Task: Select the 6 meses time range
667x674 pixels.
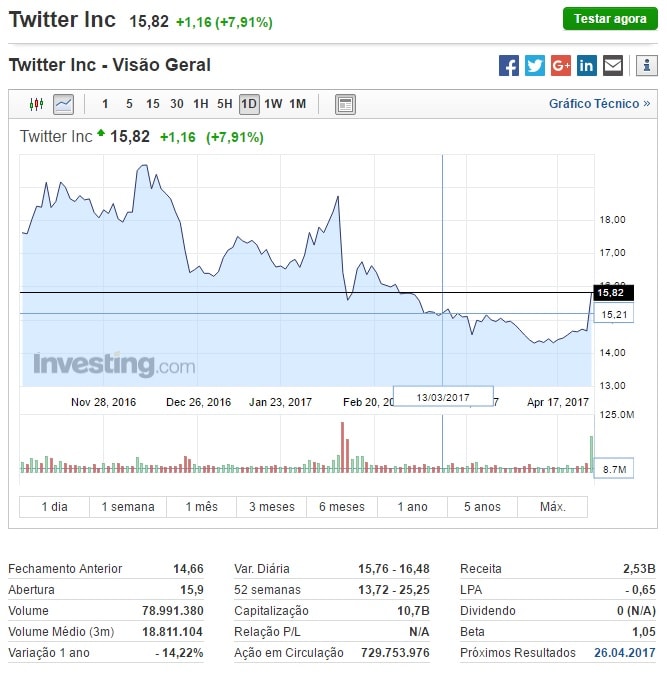Action: (x=342, y=507)
